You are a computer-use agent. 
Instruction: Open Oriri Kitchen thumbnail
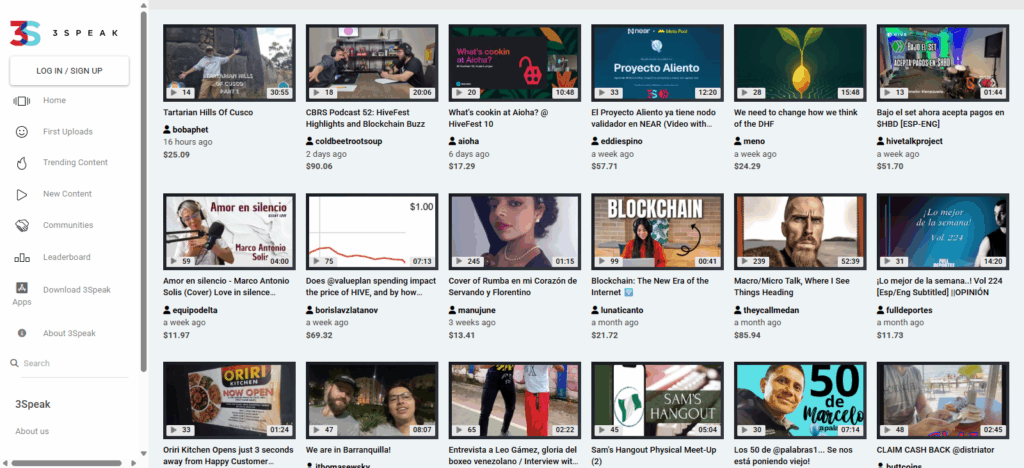click(229, 400)
